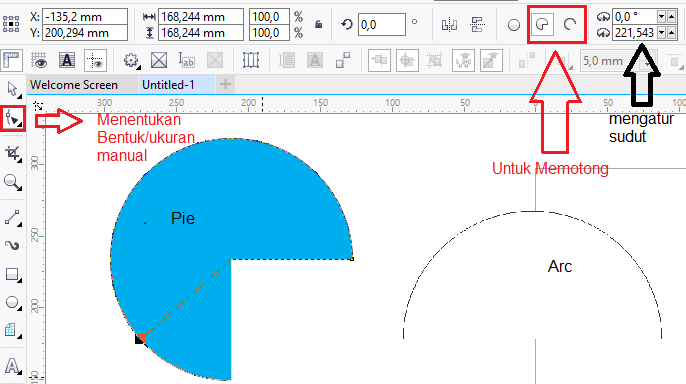
Task: Click the rotation angle 0,0 field
Action: coord(382,24)
